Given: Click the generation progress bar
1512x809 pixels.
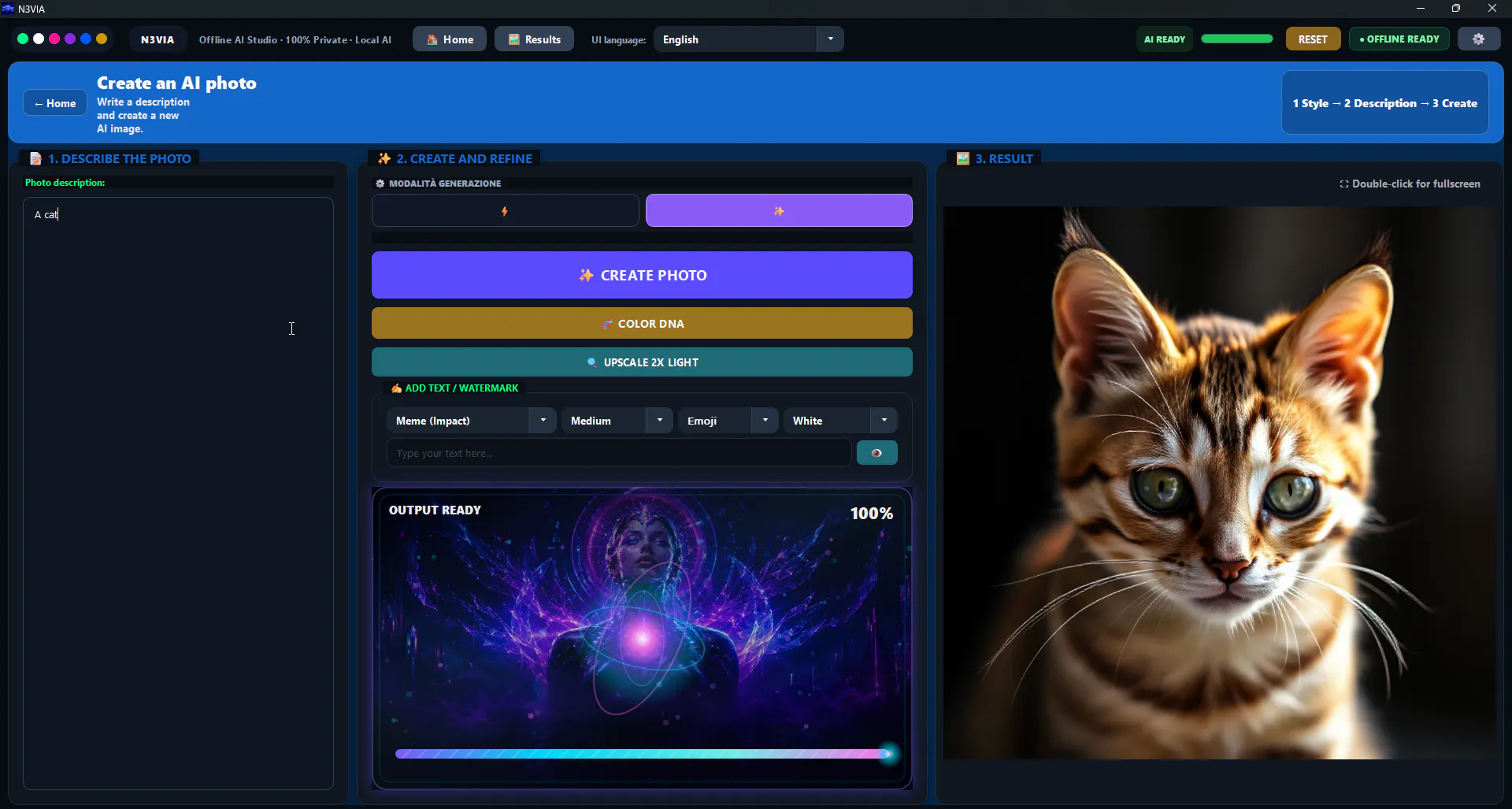Looking at the screenshot, I should click(x=644, y=754).
